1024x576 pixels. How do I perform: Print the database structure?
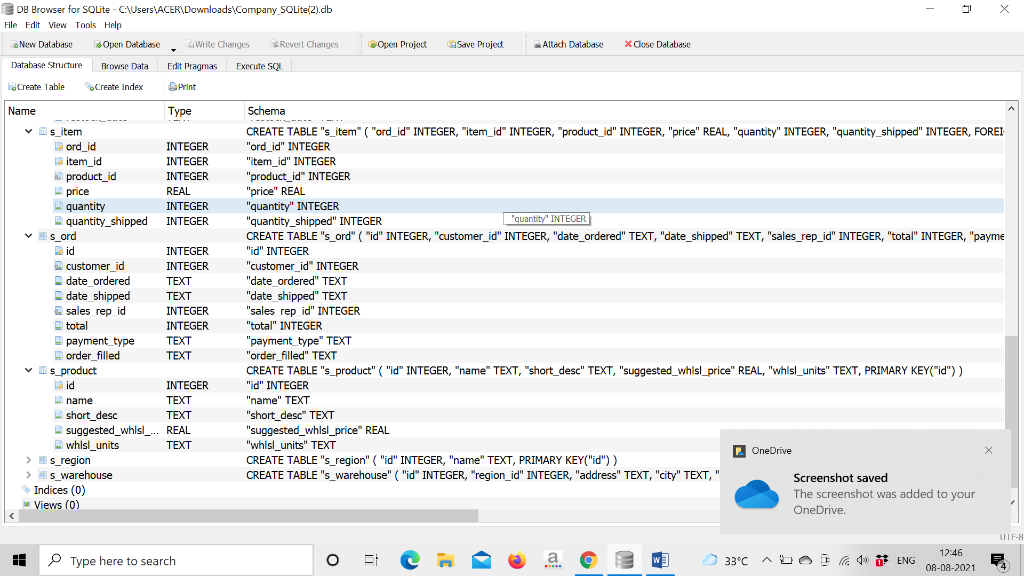coord(181,86)
